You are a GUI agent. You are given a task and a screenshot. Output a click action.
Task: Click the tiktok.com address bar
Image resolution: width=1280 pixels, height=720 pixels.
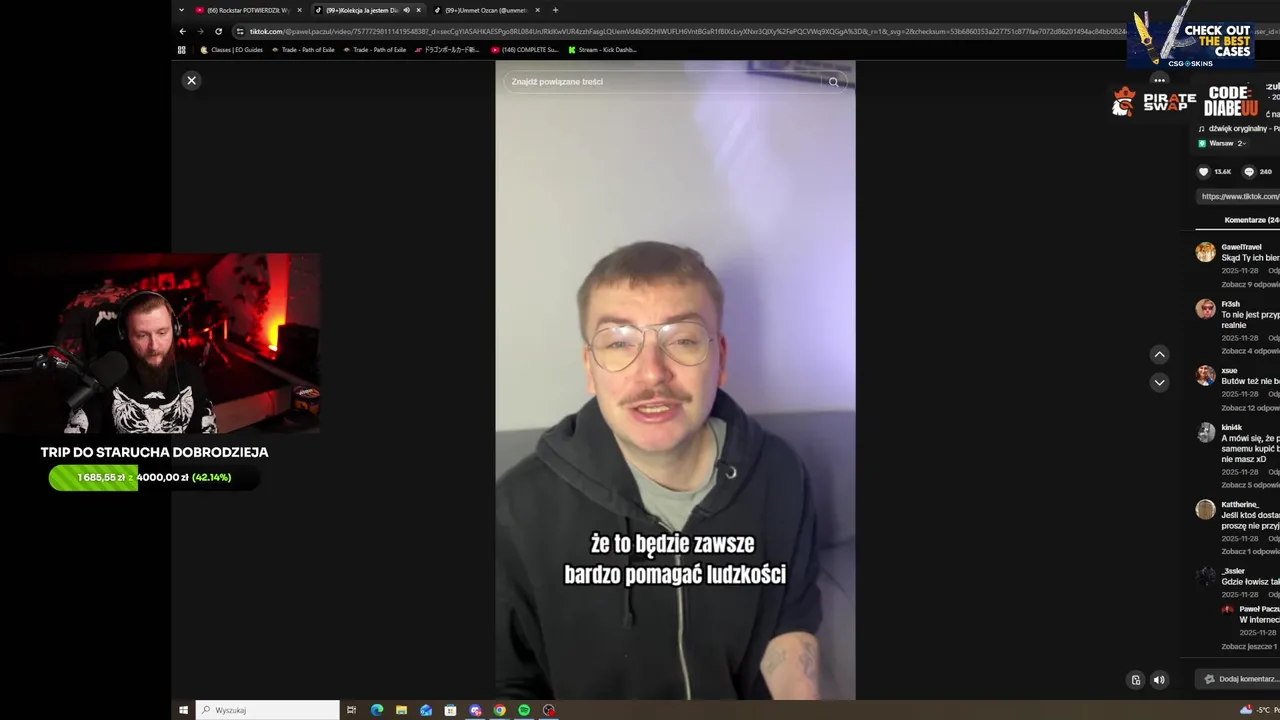click(x=680, y=31)
